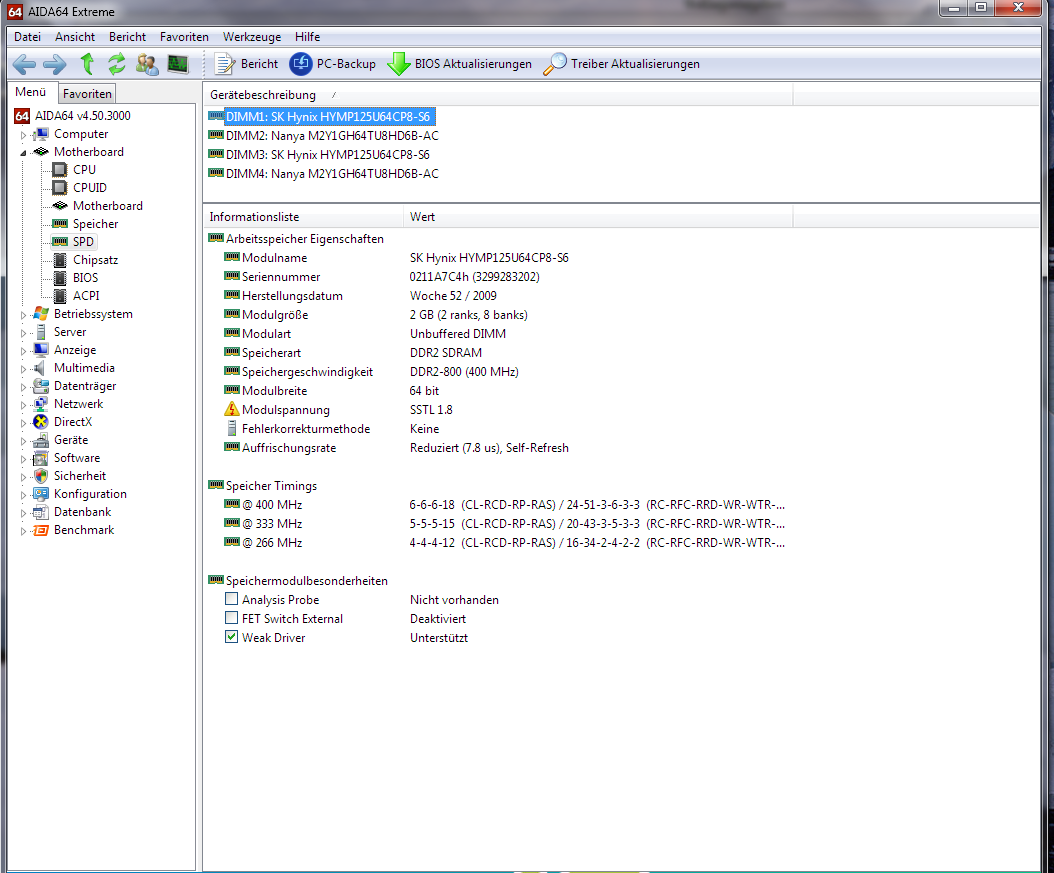The height and width of the screenshot is (873, 1054).
Task: Launch PC-Backup from toolbar
Action: click(332, 64)
